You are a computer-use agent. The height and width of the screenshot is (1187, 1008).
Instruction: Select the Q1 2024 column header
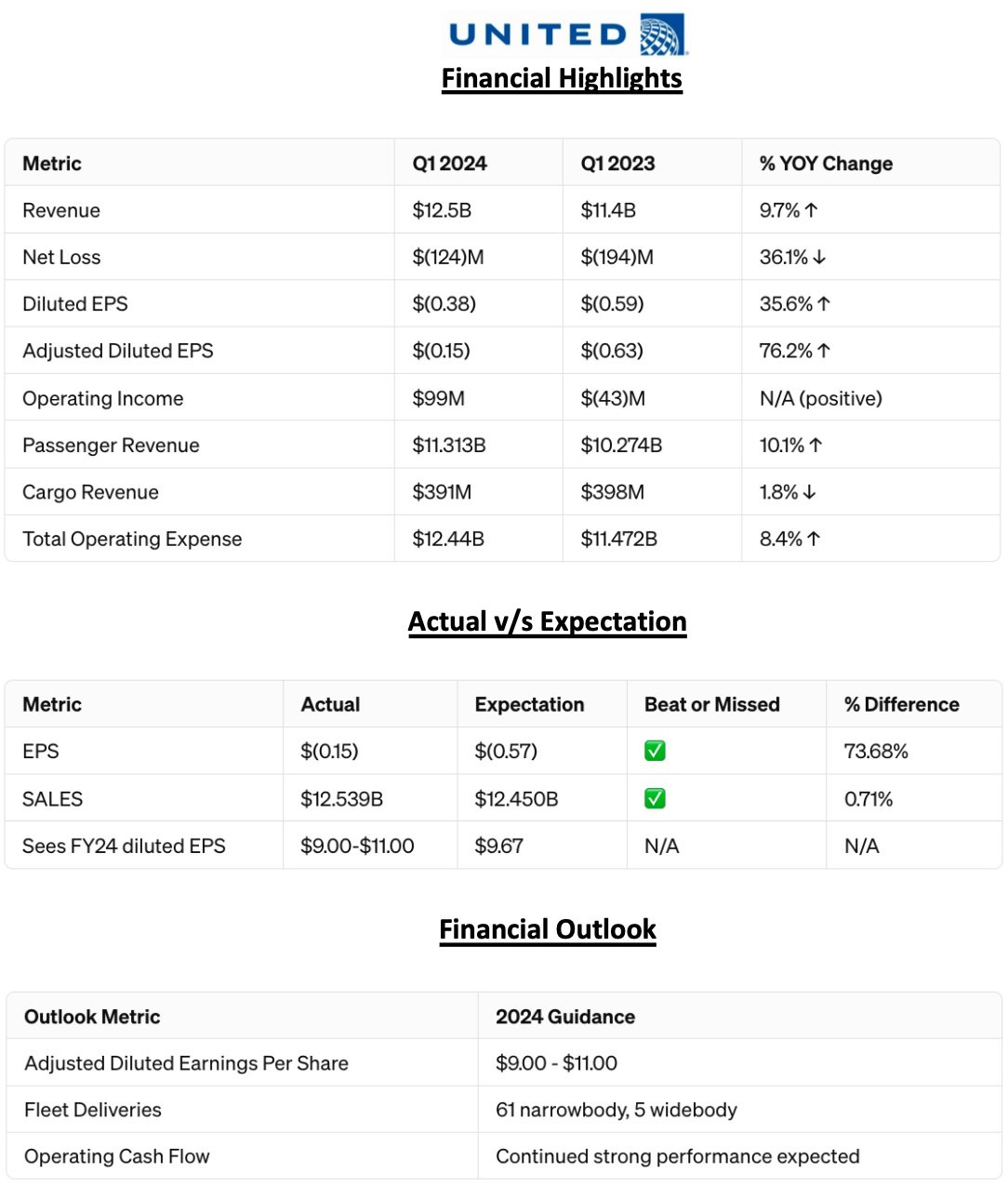coord(449,164)
